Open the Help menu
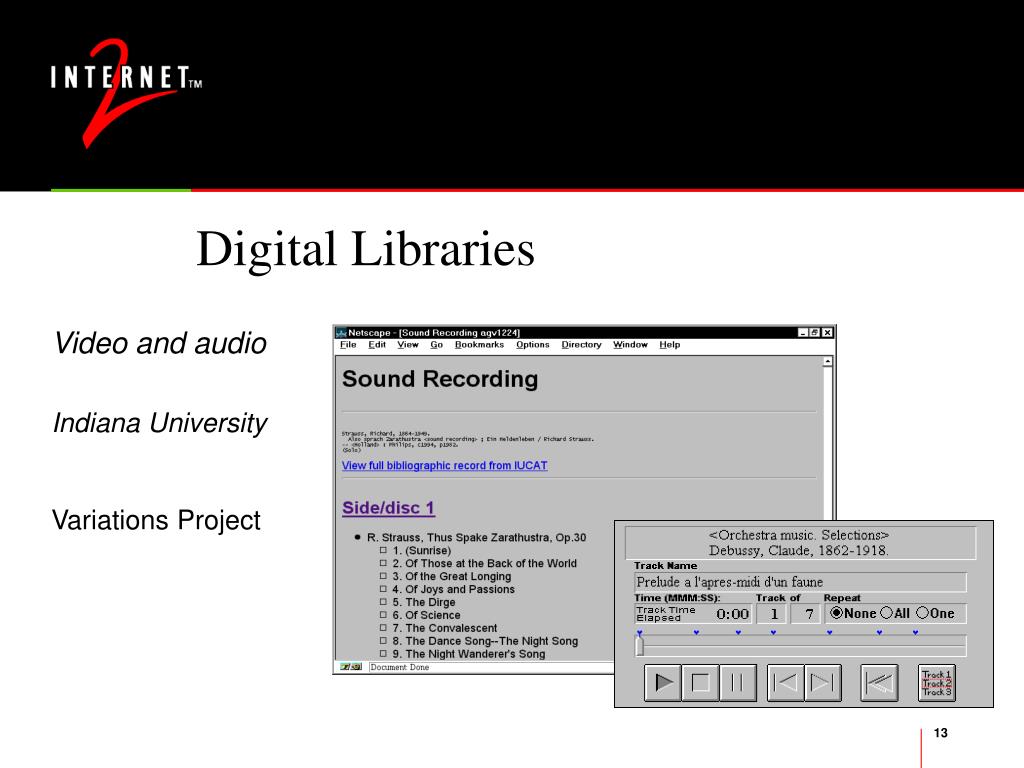The image size is (1024, 768). (669, 345)
